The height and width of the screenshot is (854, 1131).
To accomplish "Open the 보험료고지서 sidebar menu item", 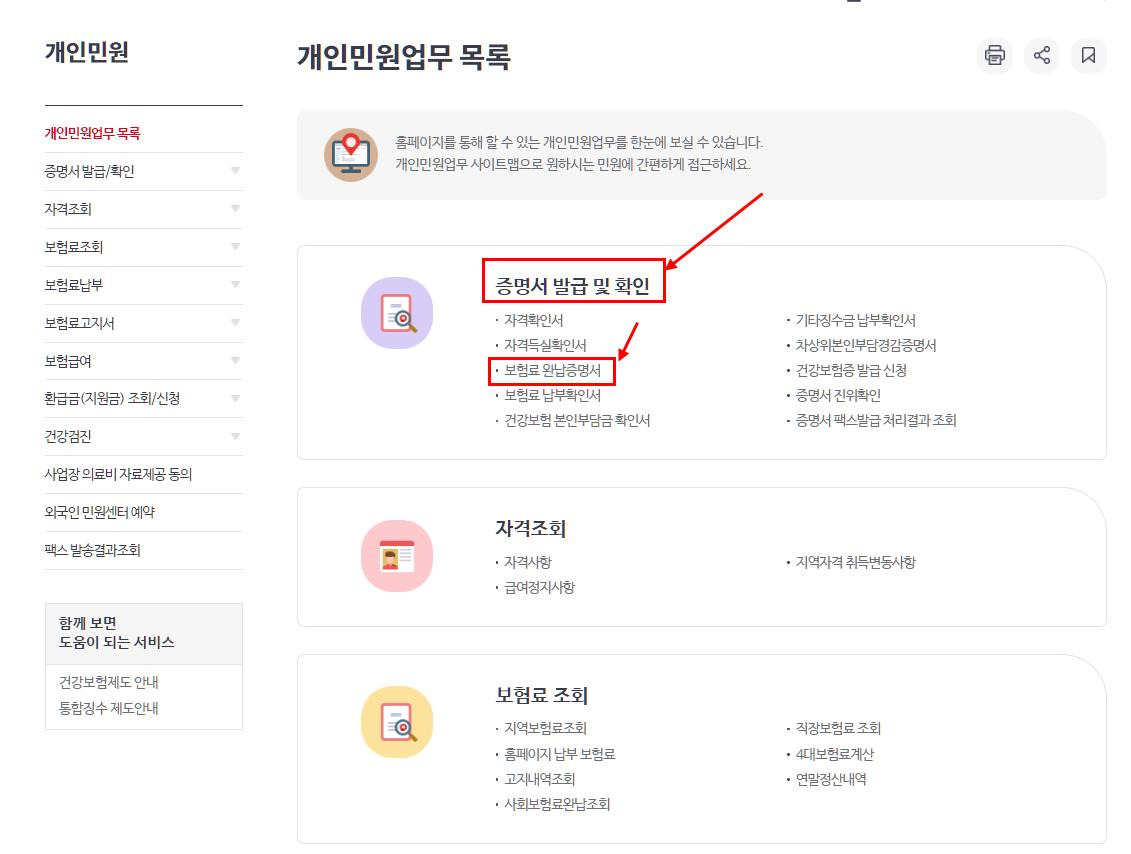I will click(x=79, y=322).
